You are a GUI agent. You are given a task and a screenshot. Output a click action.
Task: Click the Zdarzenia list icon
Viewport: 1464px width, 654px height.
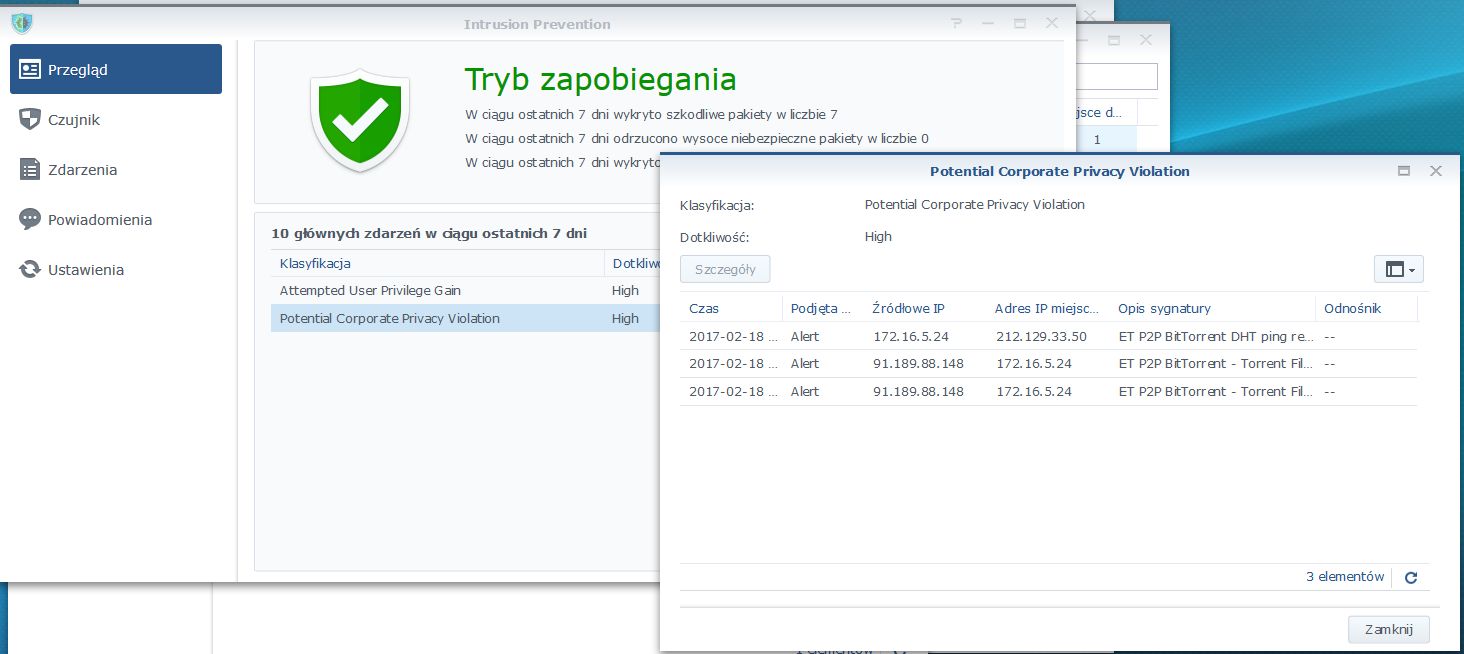[x=30, y=169]
